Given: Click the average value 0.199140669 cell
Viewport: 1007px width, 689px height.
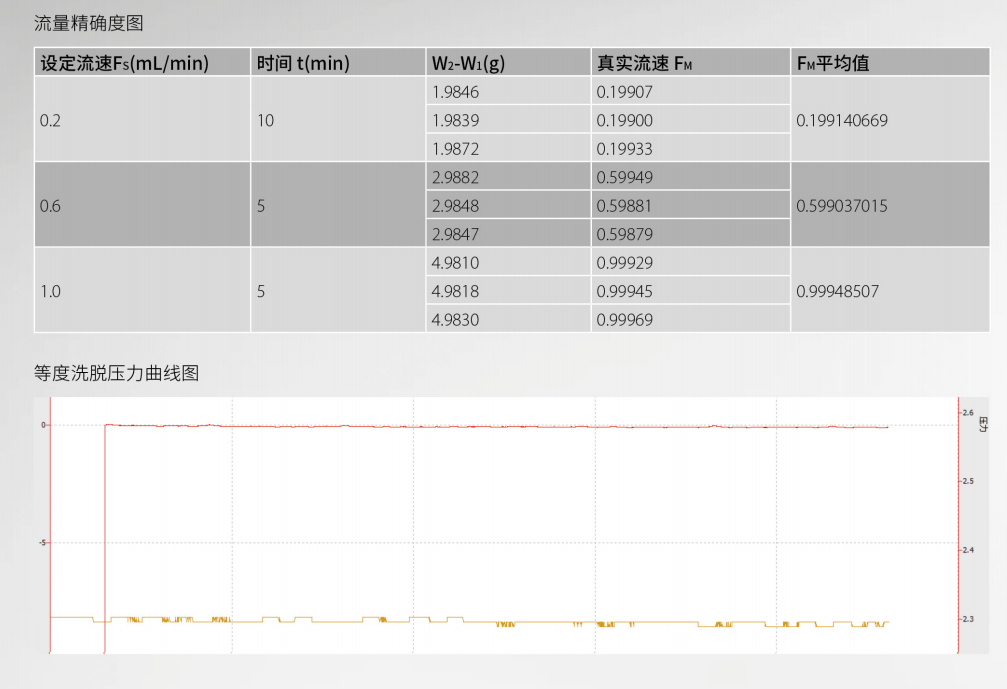Looking at the screenshot, I should (x=842, y=121).
